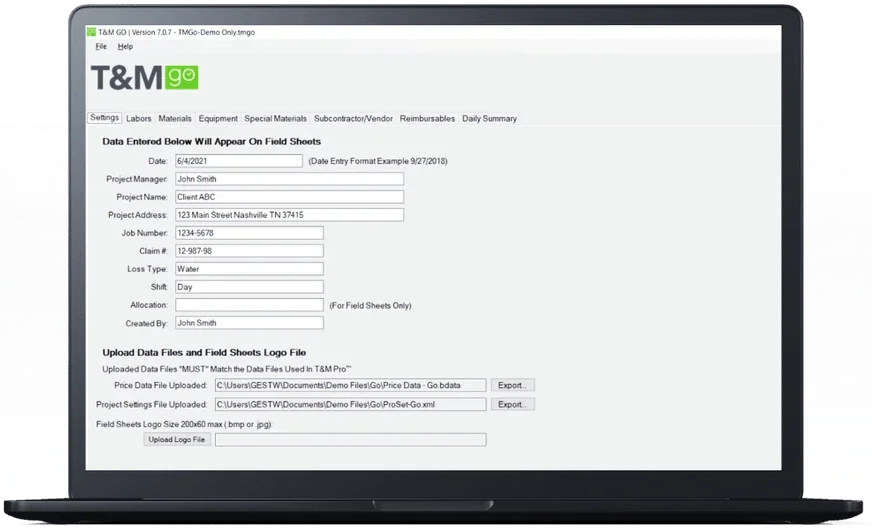Select the Settings tab

[105, 118]
